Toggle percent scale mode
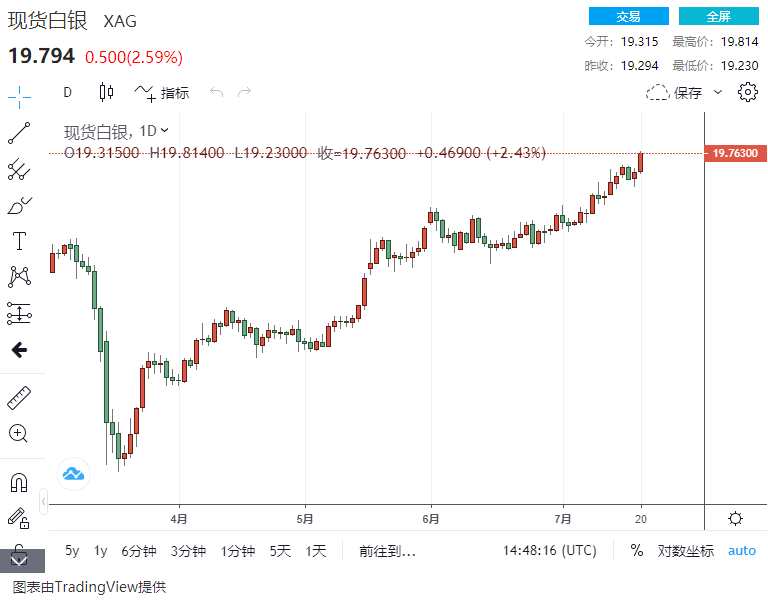Image resolution: width=768 pixels, height=600 pixels. pos(637,550)
